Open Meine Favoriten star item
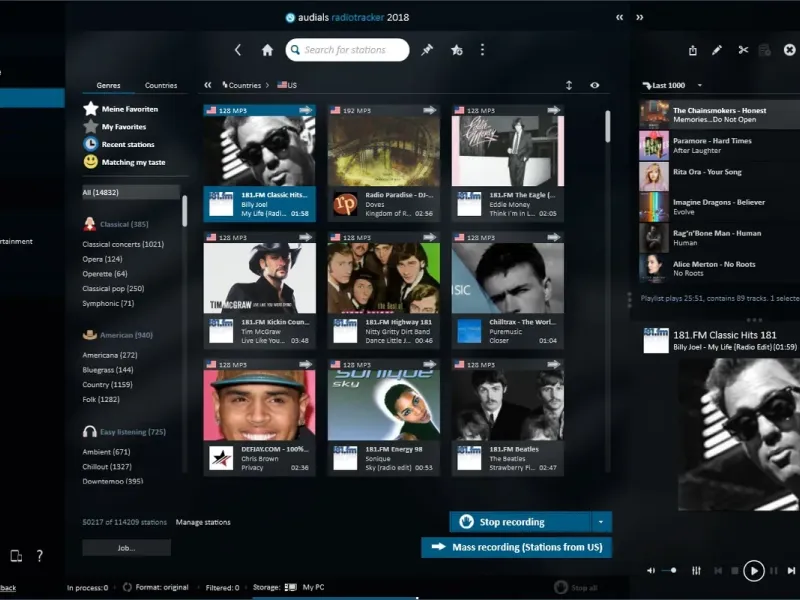The width and height of the screenshot is (800, 600). (x=121, y=109)
